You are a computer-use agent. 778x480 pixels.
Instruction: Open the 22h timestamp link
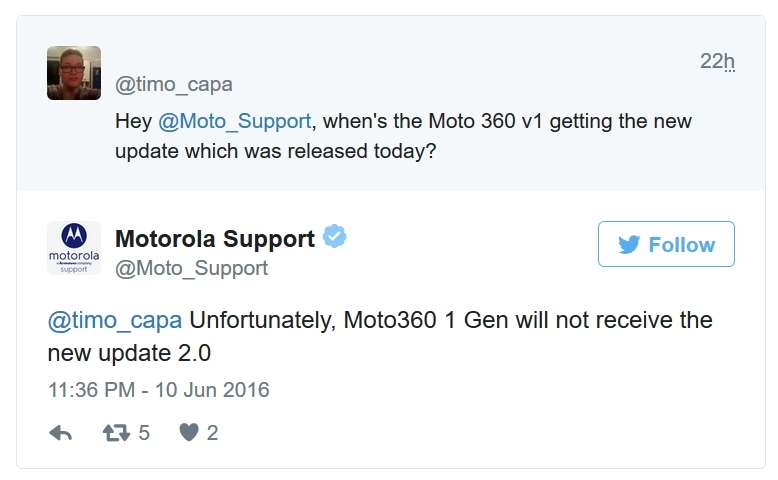coord(717,62)
